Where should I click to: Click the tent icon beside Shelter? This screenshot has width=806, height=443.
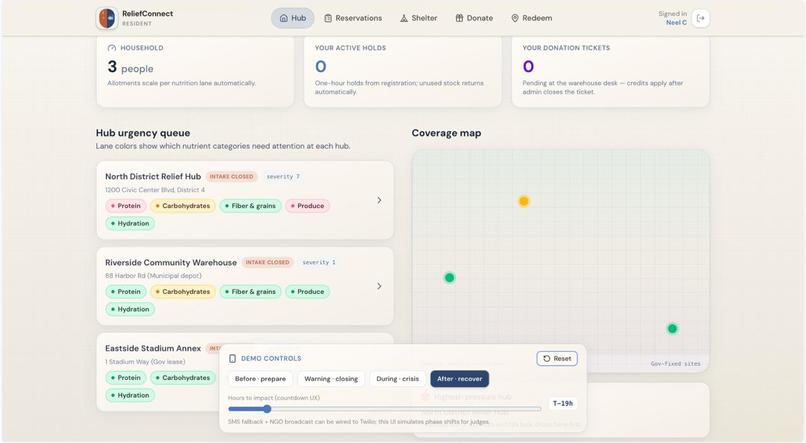pyautogui.click(x=404, y=18)
